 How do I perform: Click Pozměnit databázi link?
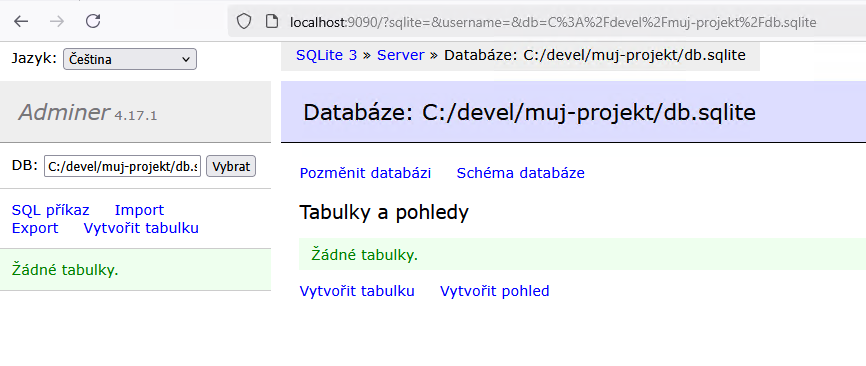[365, 173]
